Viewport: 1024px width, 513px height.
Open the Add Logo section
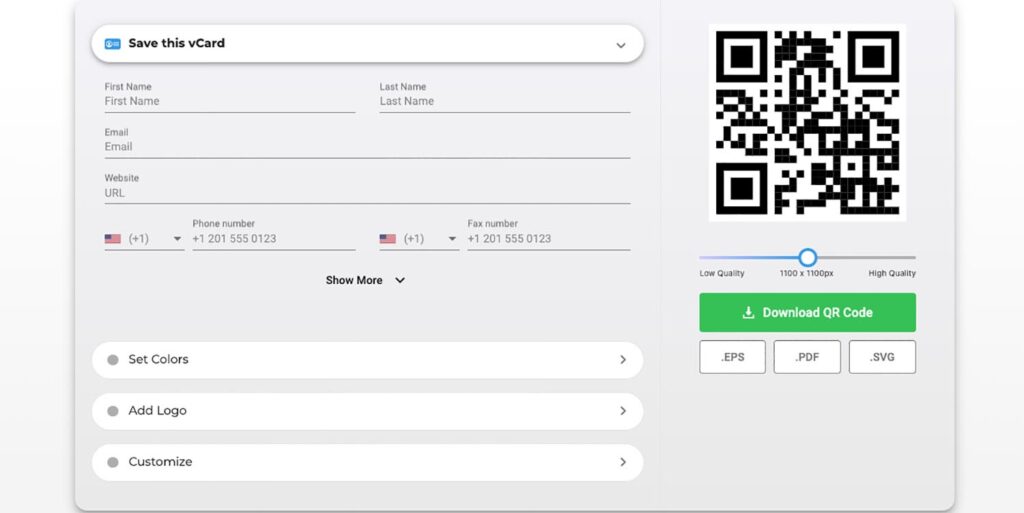click(368, 411)
